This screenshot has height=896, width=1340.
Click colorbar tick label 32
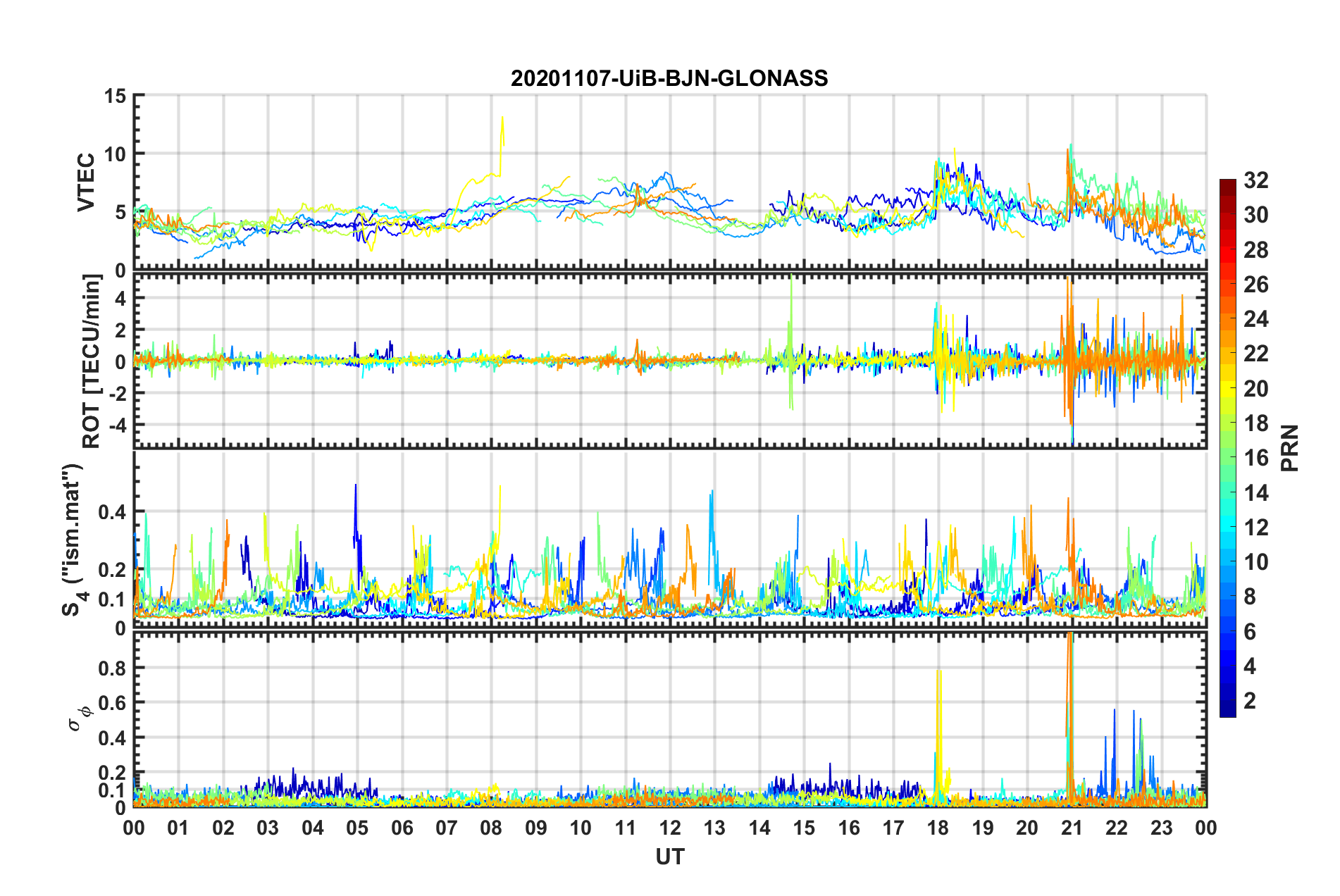tap(1255, 180)
